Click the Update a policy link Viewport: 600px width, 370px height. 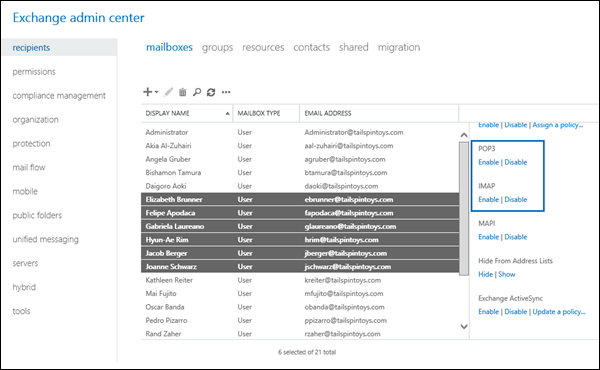[x=559, y=311]
